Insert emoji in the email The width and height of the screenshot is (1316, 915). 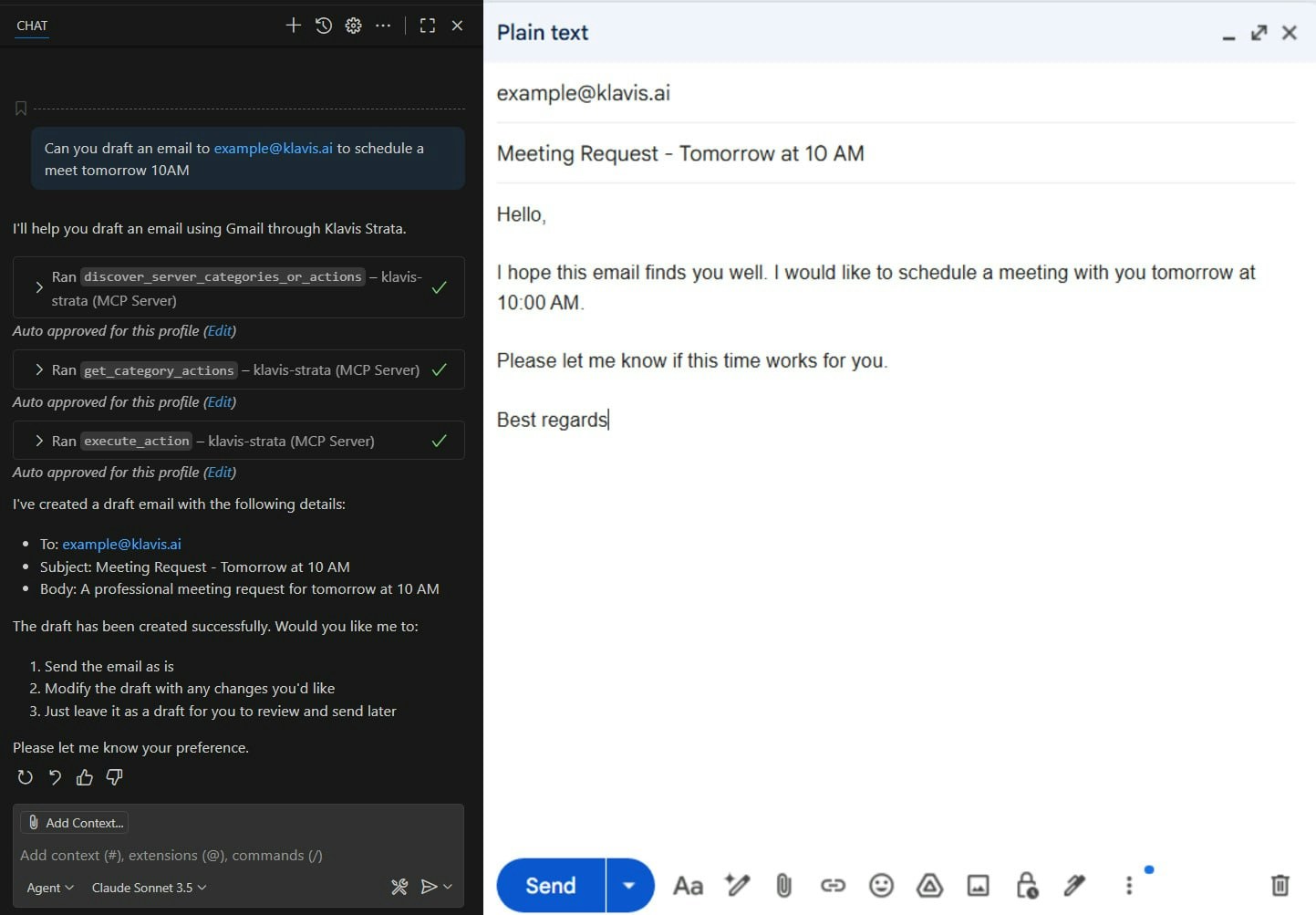point(881,885)
